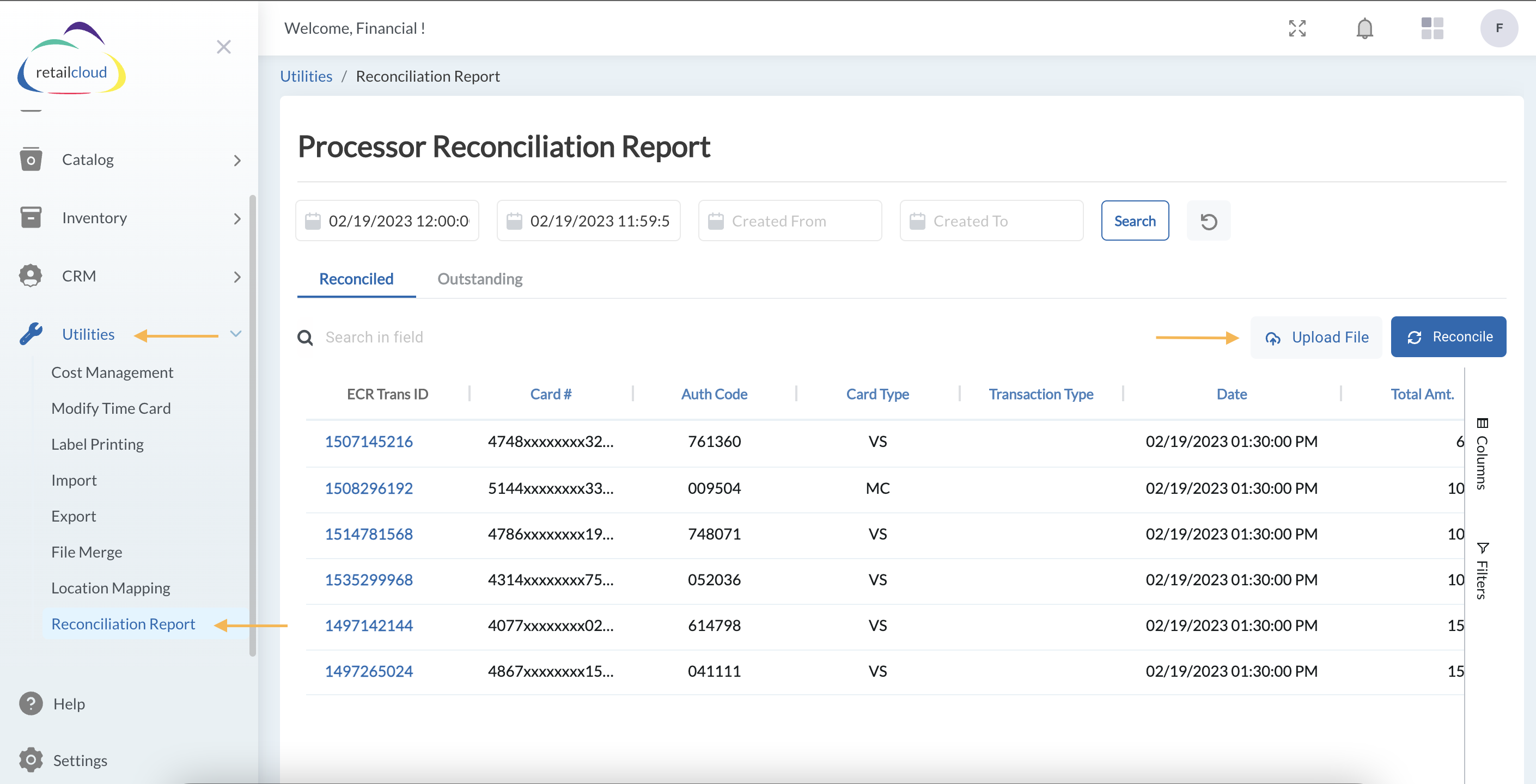
Task: Switch to the Outstanding tab
Action: 479,278
